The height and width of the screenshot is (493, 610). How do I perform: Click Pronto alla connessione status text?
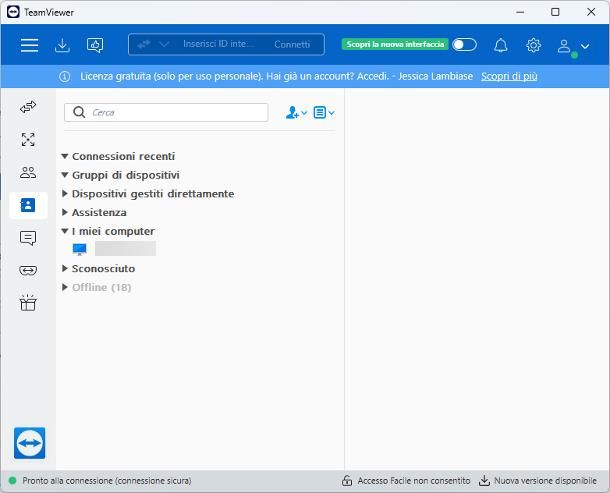point(107,481)
